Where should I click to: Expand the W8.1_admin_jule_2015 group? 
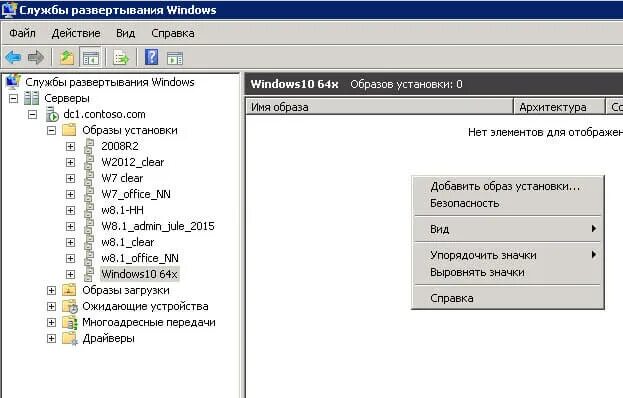point(70,226)
